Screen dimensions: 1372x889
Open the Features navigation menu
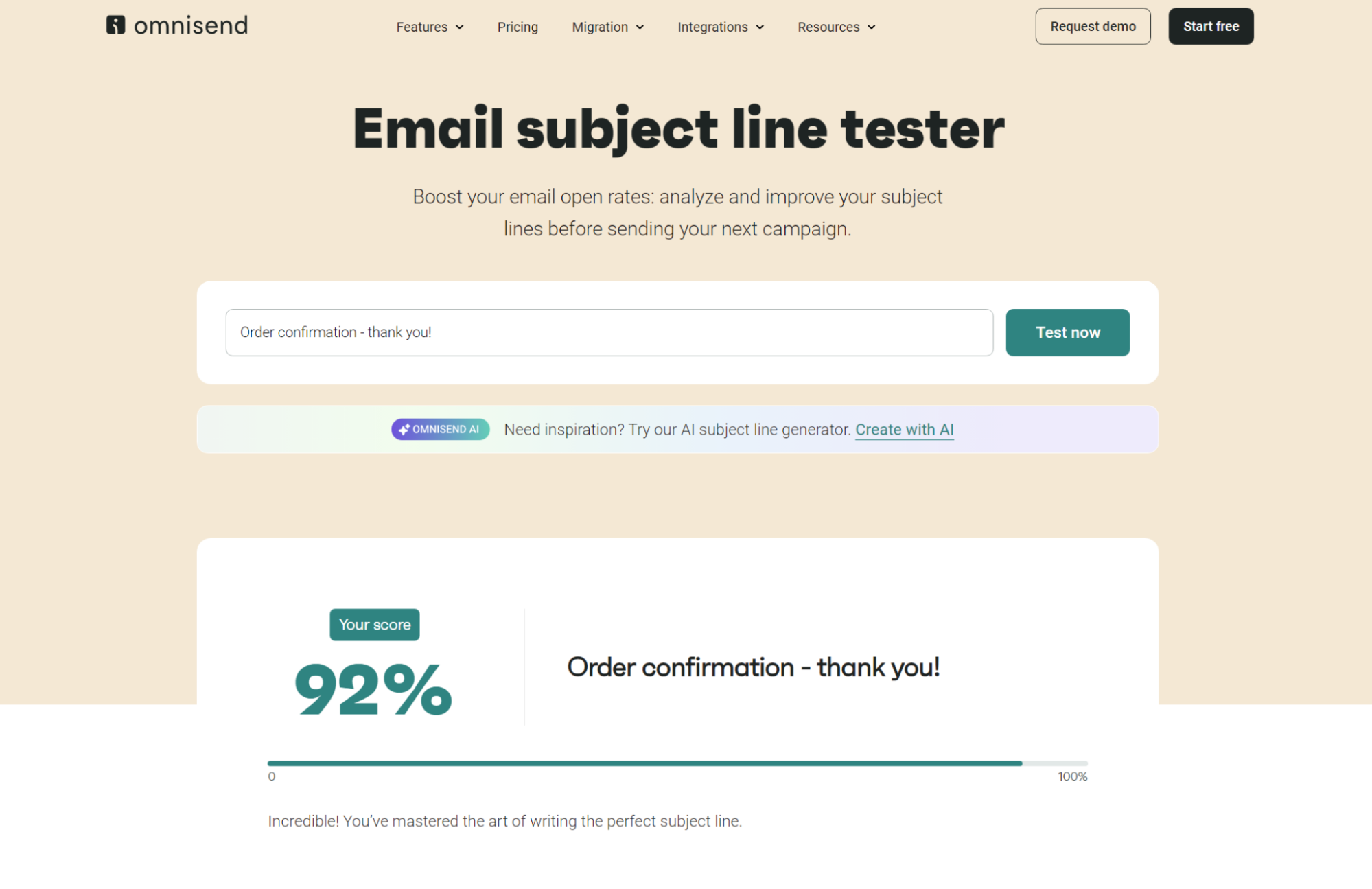click(429, 27)
